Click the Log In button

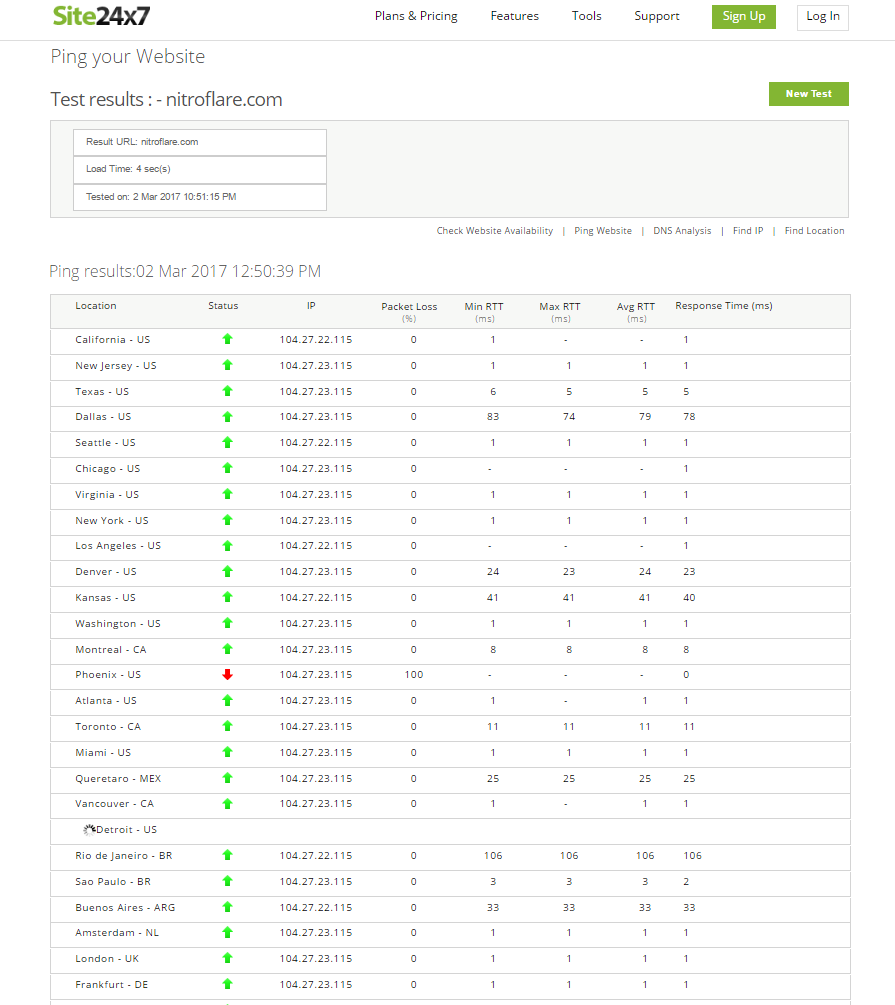click(x=823, y=17)
